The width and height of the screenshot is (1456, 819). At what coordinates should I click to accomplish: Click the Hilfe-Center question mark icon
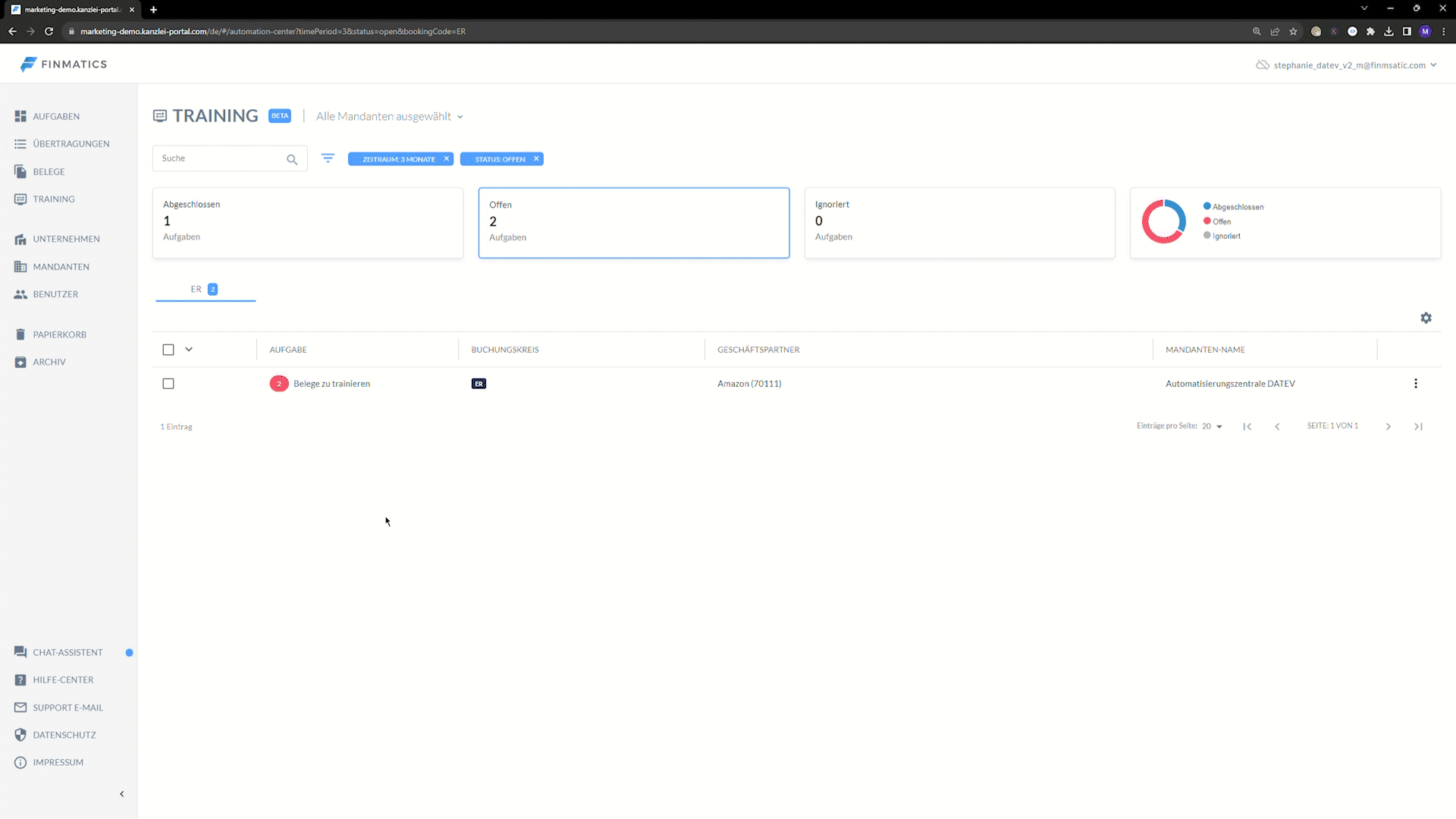click(20, 680)
